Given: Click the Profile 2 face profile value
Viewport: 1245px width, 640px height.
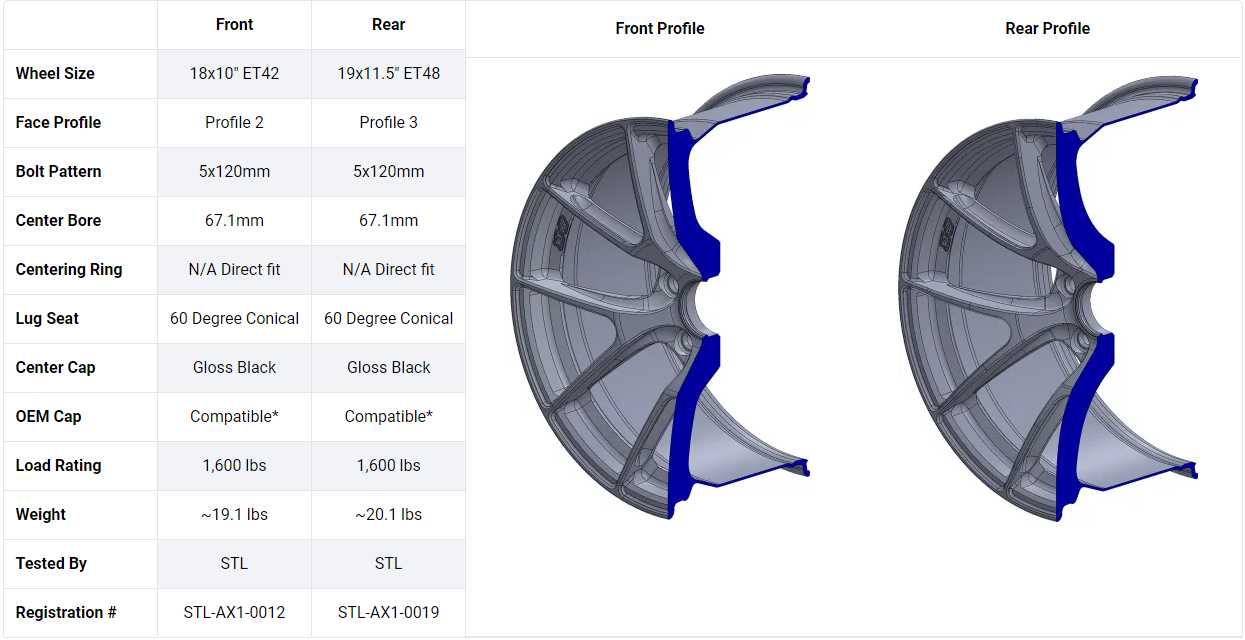Looking at the screenshot, I should click(x=234, y=123).
